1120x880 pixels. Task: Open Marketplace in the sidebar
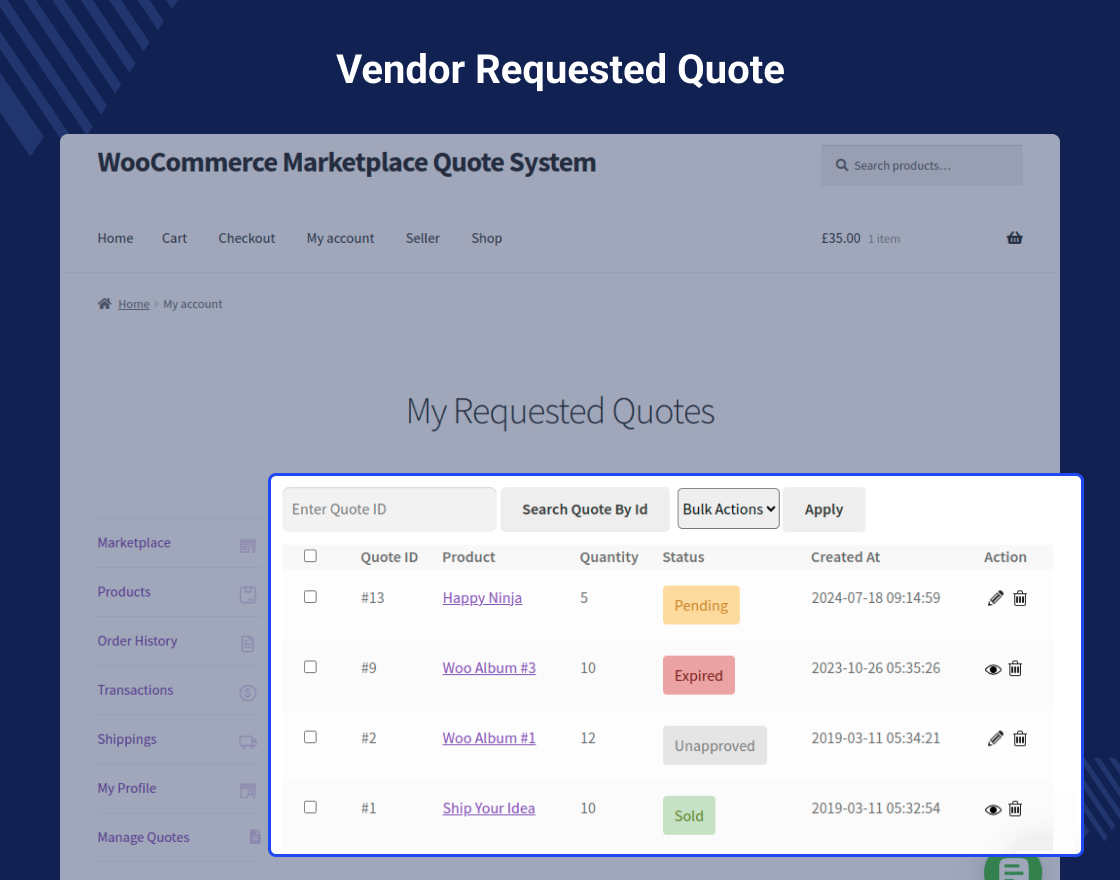point(134,542)
